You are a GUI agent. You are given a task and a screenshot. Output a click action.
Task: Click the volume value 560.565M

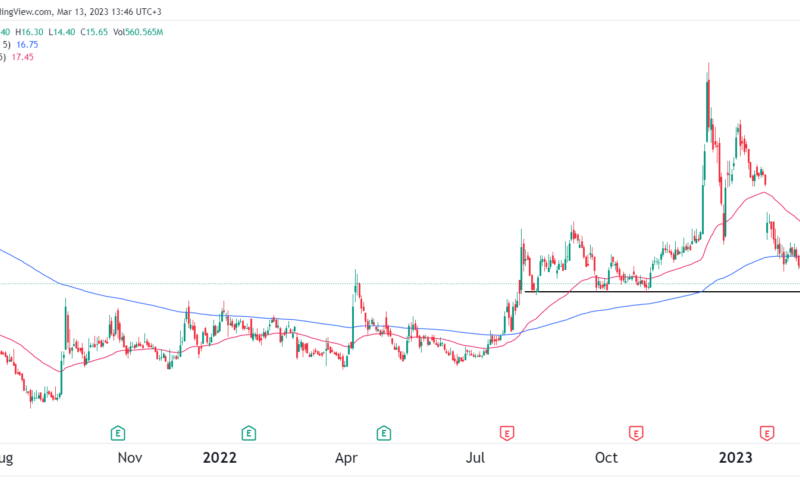click(144, 32)
